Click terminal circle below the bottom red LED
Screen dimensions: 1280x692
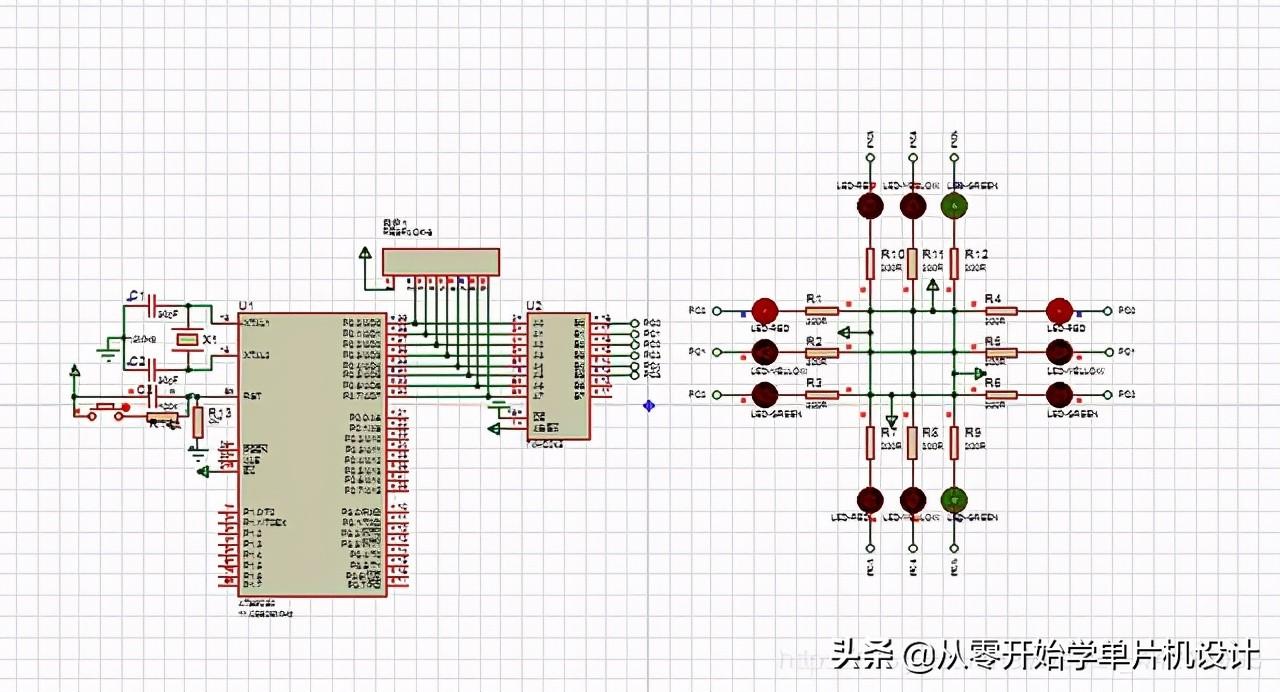coord(870,548)
